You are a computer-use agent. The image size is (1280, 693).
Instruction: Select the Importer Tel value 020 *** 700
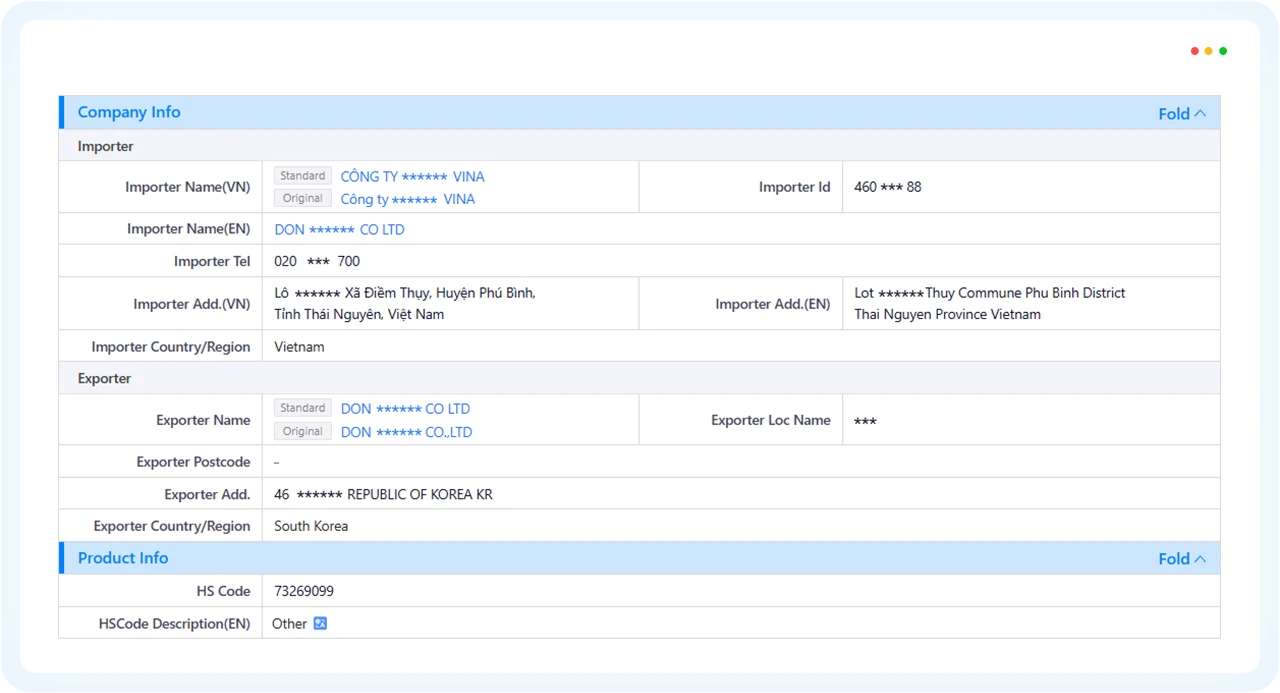point(317,261)
